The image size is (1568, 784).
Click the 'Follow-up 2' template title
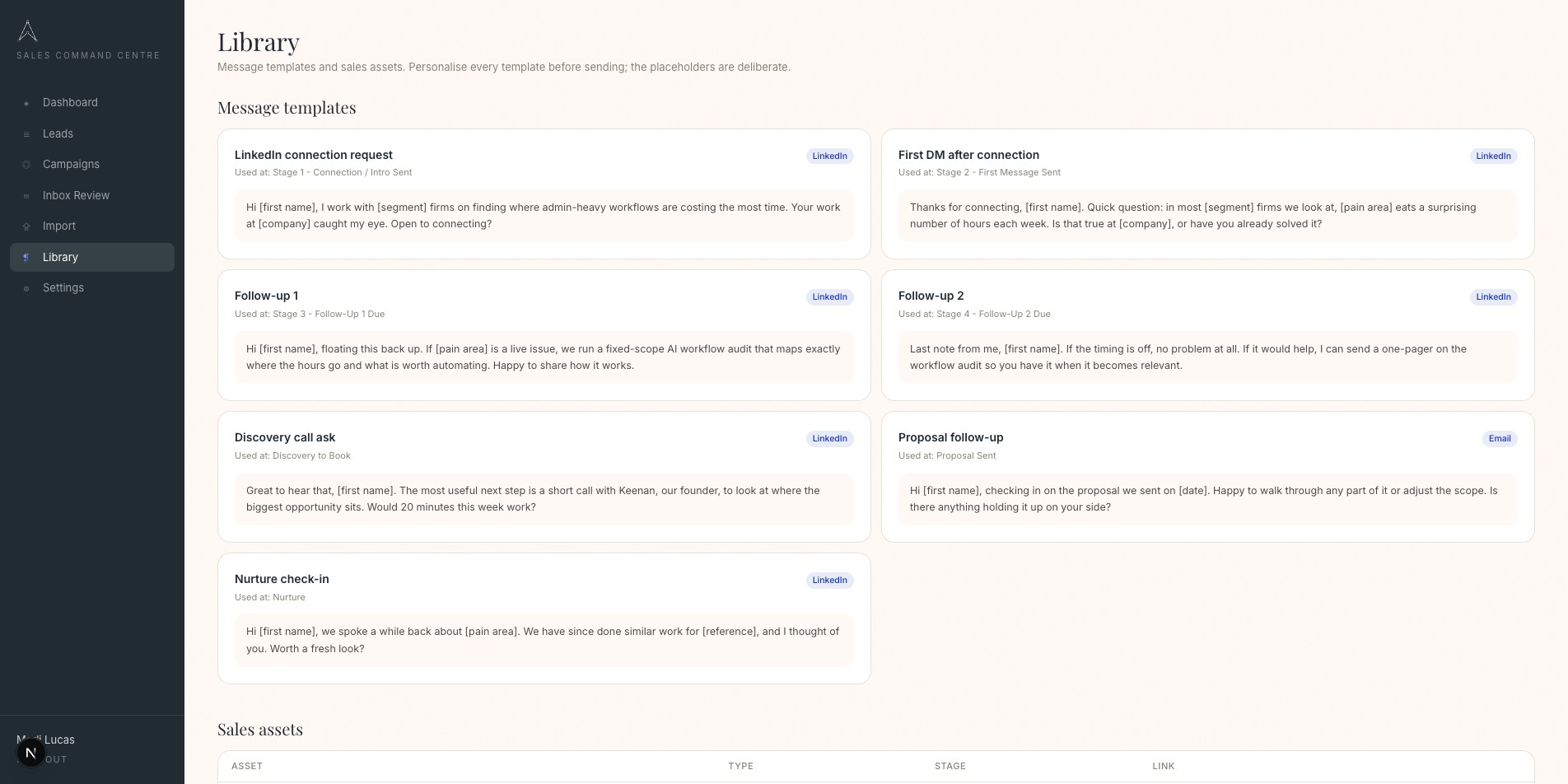click(931, 296)
